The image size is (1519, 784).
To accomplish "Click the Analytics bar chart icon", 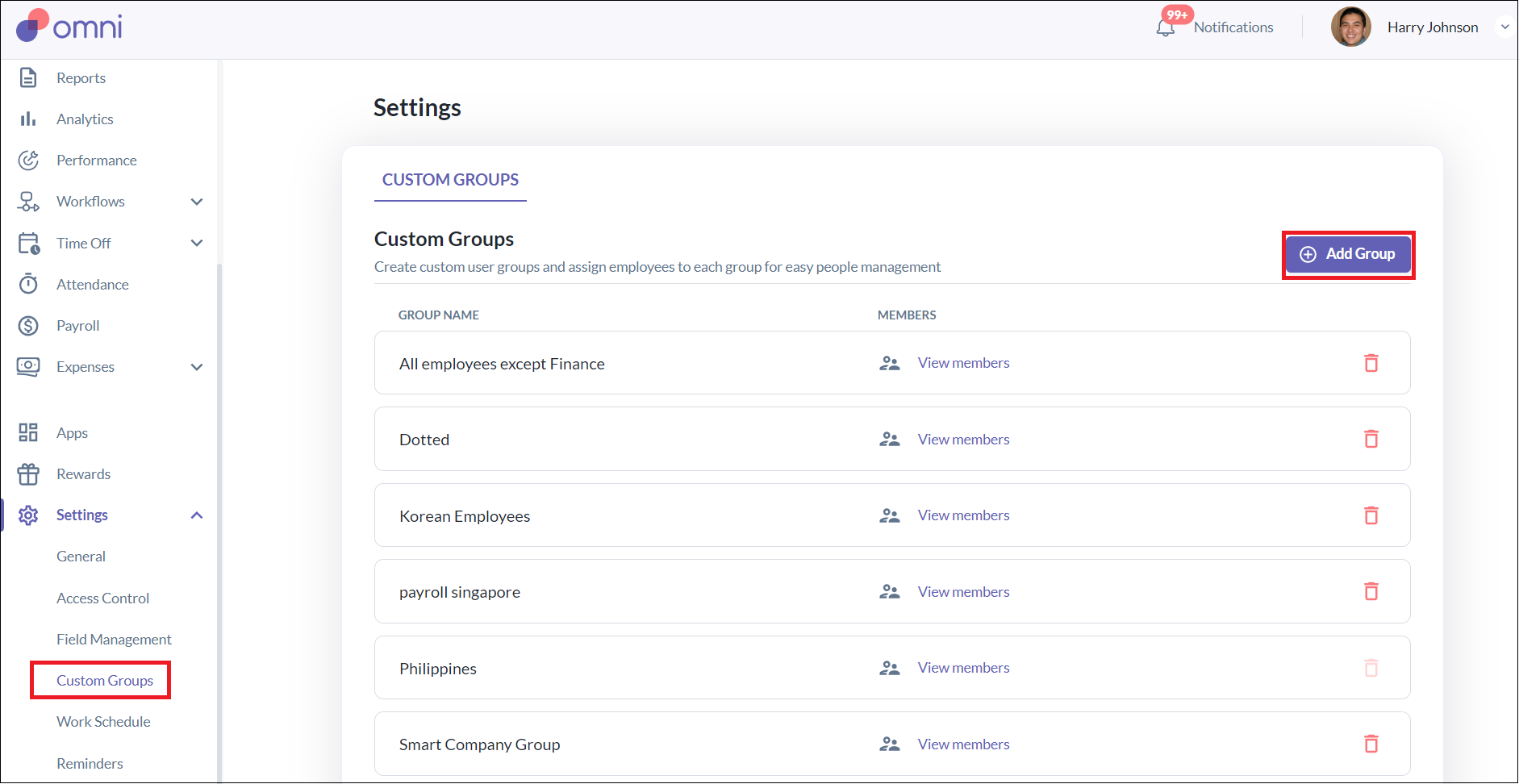I will 28,119.
